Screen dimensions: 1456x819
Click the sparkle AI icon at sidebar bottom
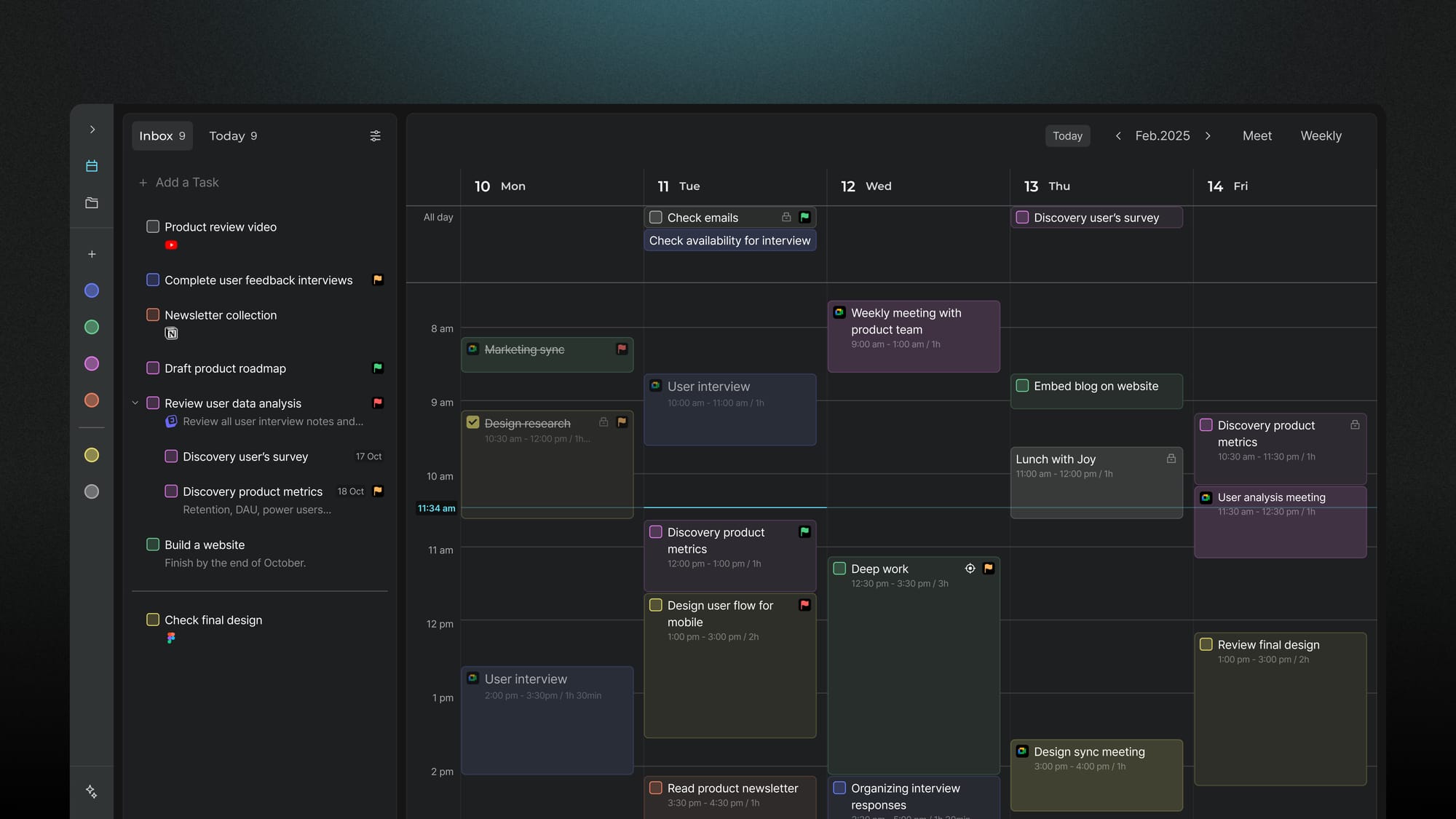click(x=92, y=791)
